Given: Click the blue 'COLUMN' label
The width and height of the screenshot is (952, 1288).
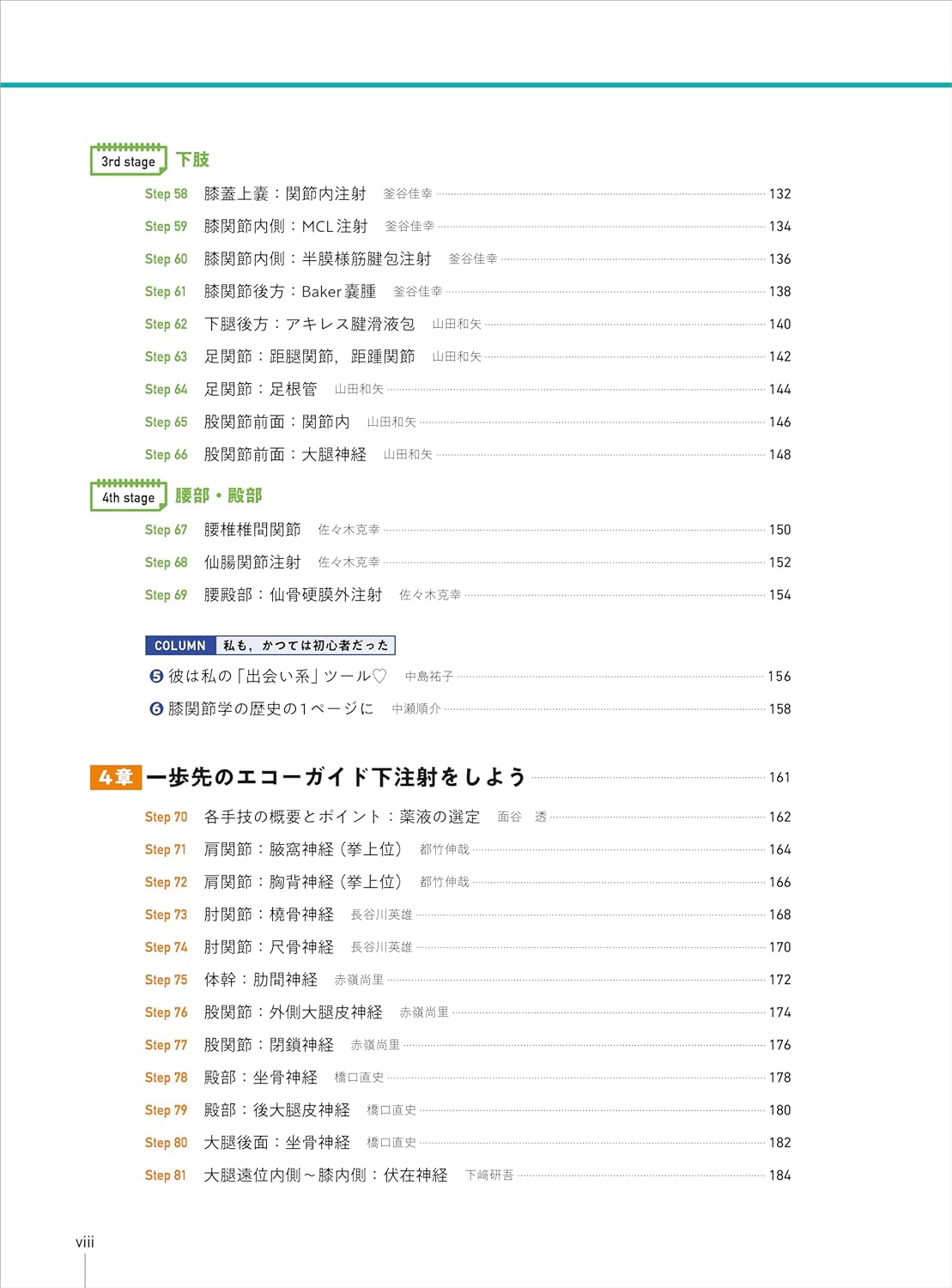Looking at the screenshot, I should 179,646.
